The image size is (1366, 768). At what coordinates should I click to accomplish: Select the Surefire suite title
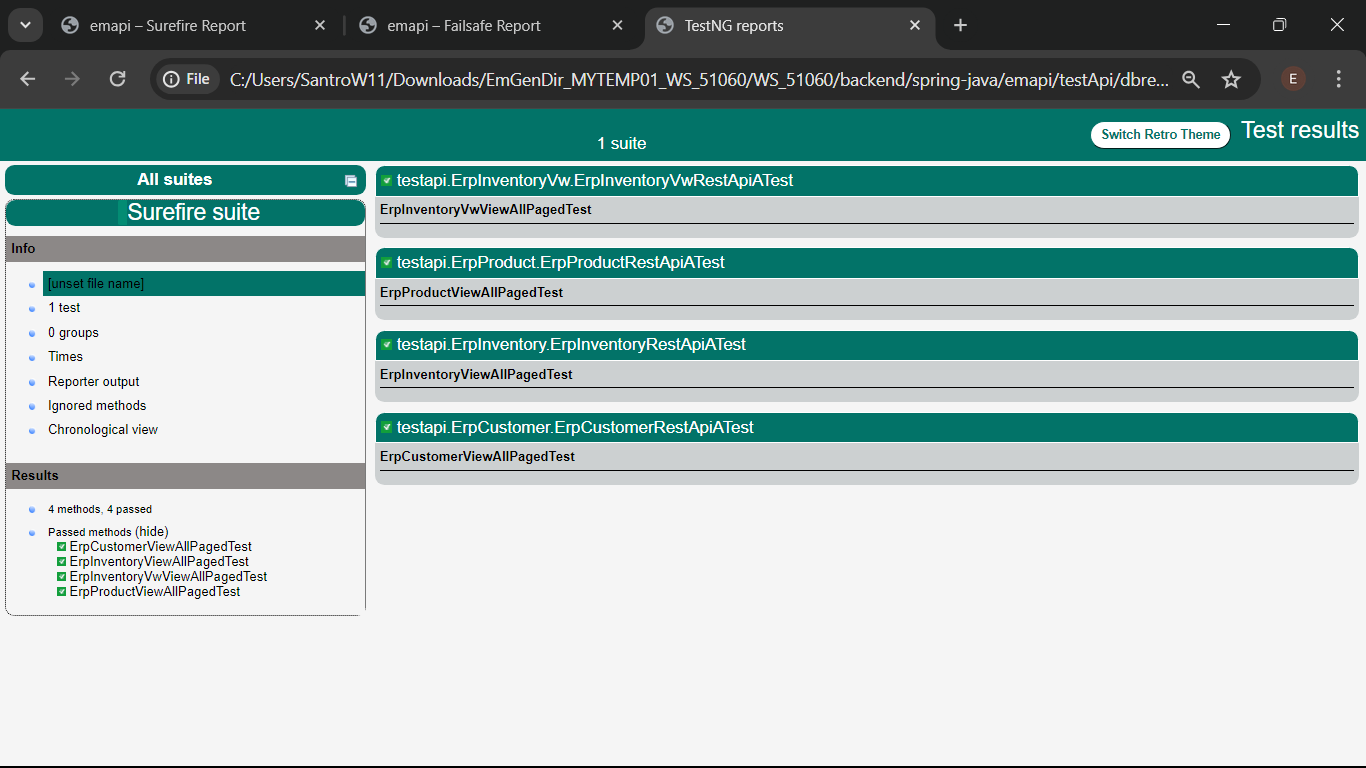click(193, 212)
